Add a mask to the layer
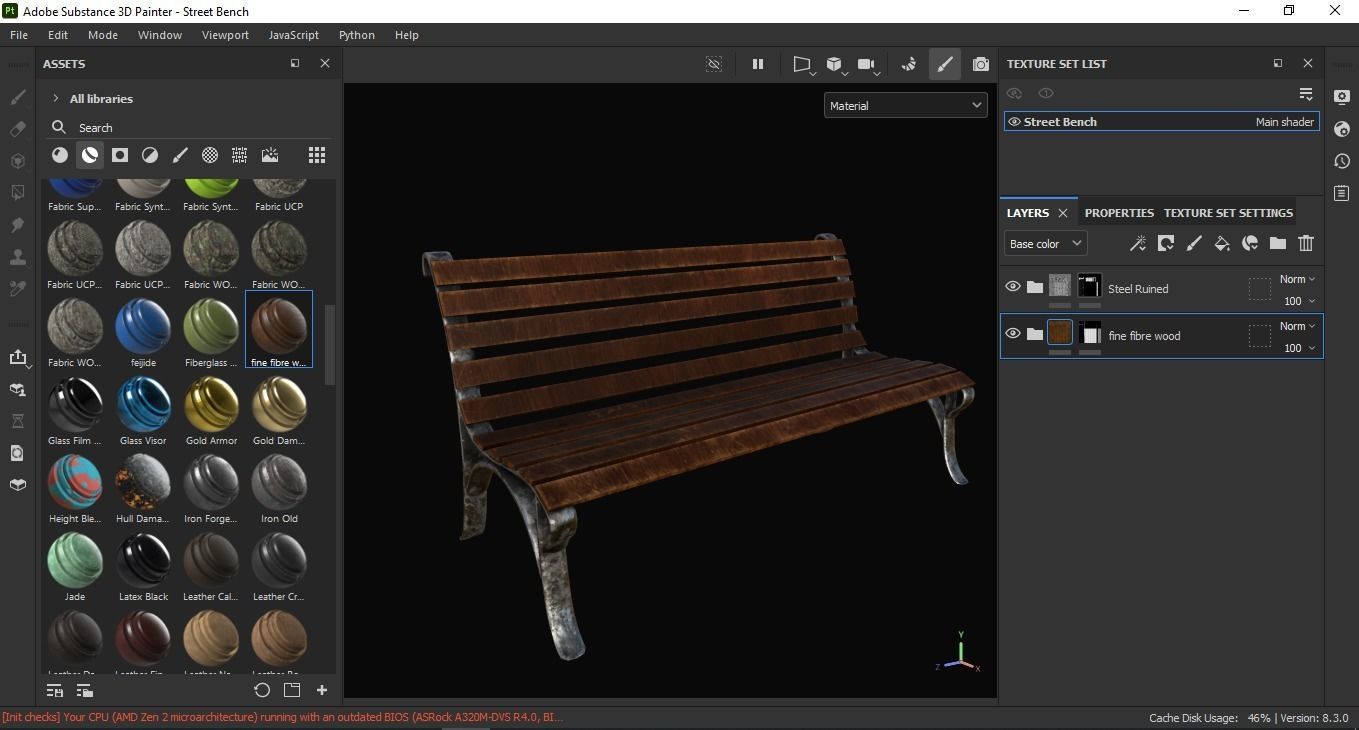Viewport: 1359px width, 730px height. coord(1166,243)
